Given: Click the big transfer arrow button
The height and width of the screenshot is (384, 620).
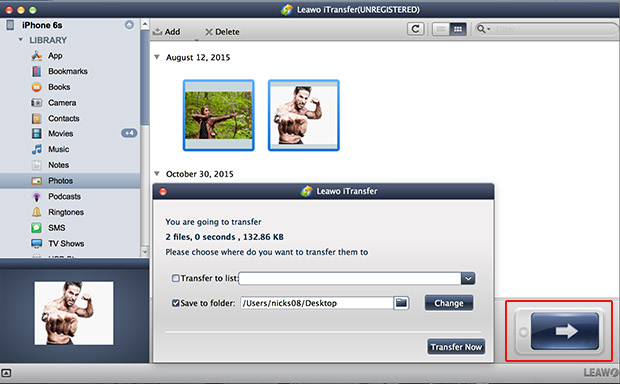Looking at the screenshot, I should pyautogui.click(x=565, y=331).
